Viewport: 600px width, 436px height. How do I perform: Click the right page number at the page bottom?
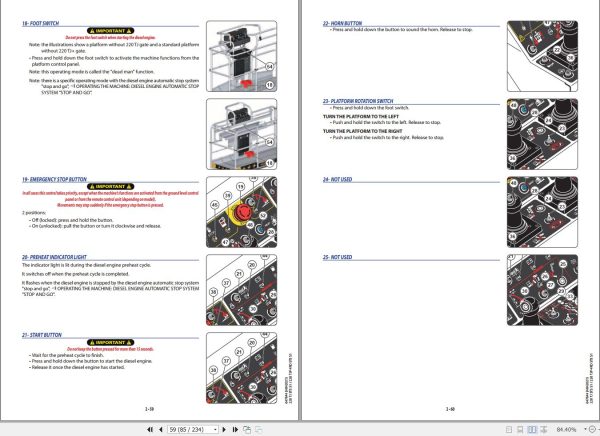[450, 409]
